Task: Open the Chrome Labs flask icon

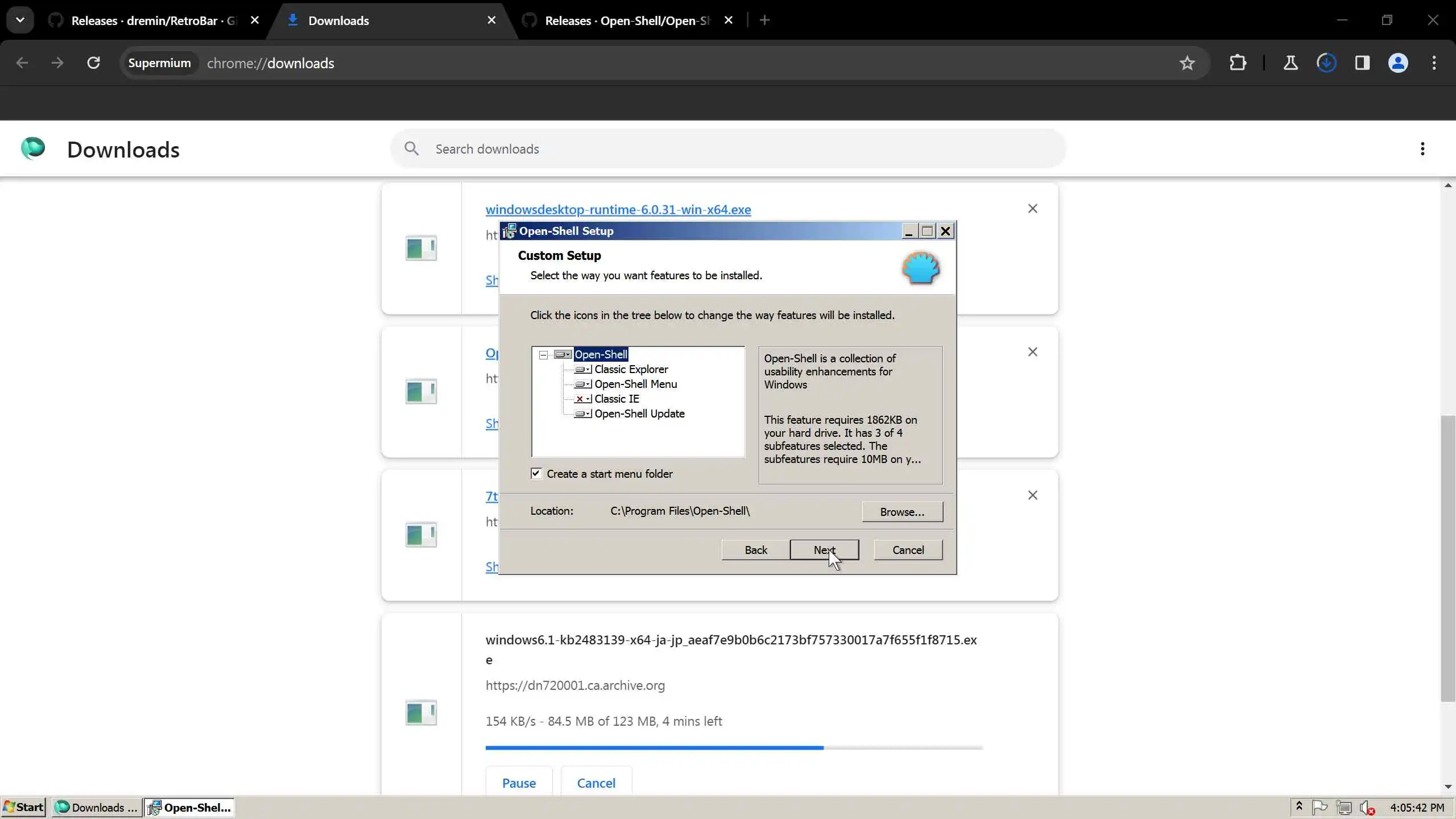Action: [1290, 63]
